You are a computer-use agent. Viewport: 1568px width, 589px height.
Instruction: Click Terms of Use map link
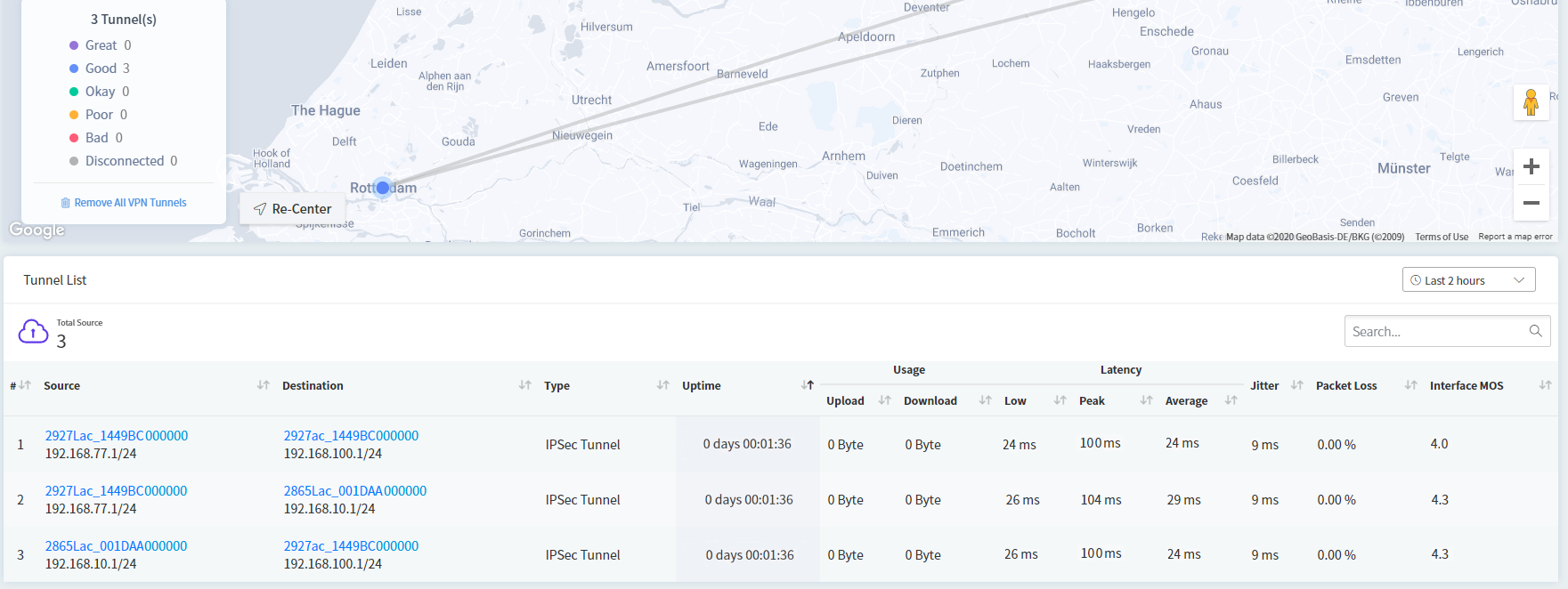pos(1442,237)
